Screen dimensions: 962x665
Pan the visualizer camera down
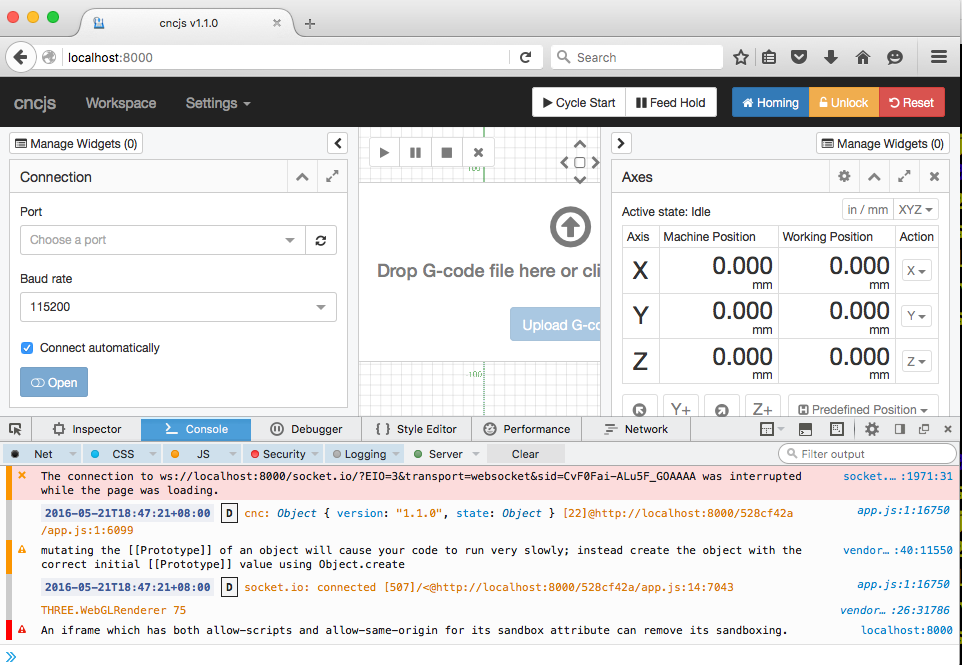(580, 180)
